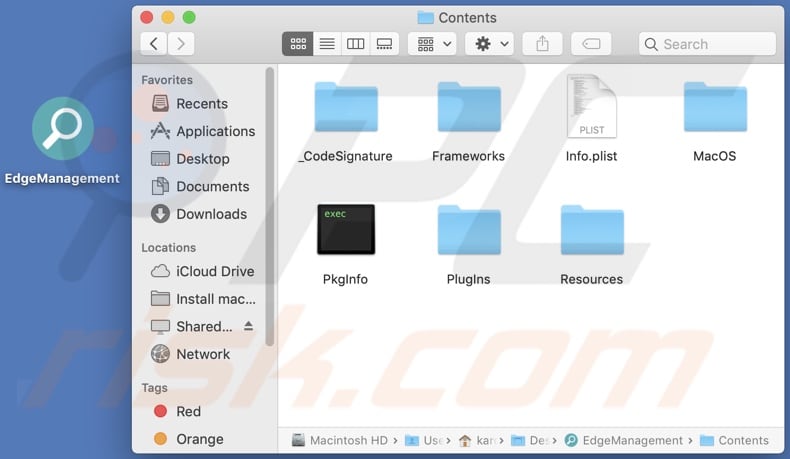Select the PkgInfo exec file
The height and width of the screenshot is (459, 790).
[346, 230]
